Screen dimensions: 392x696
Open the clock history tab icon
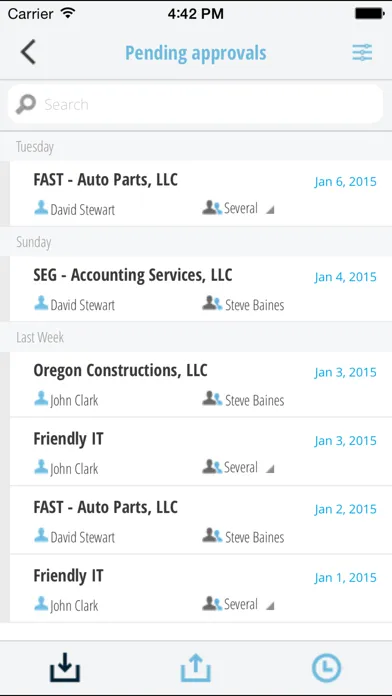pos(326,668)
